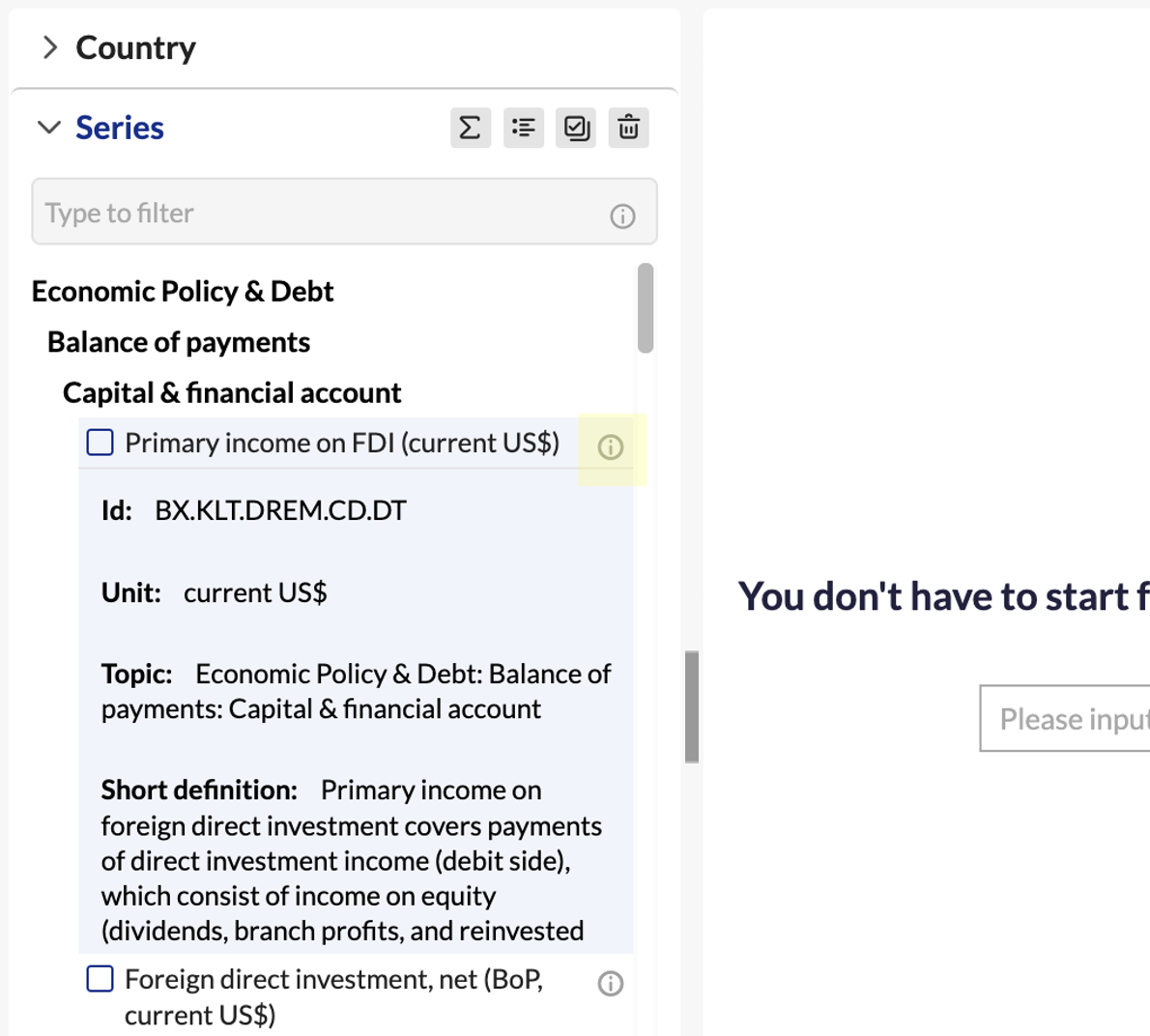Image resolution: width=1150 pixels, height=1036 pixels.
Task: Click the Id value BX.KLT.DREM.CD.DT
Action: (280, 510)
